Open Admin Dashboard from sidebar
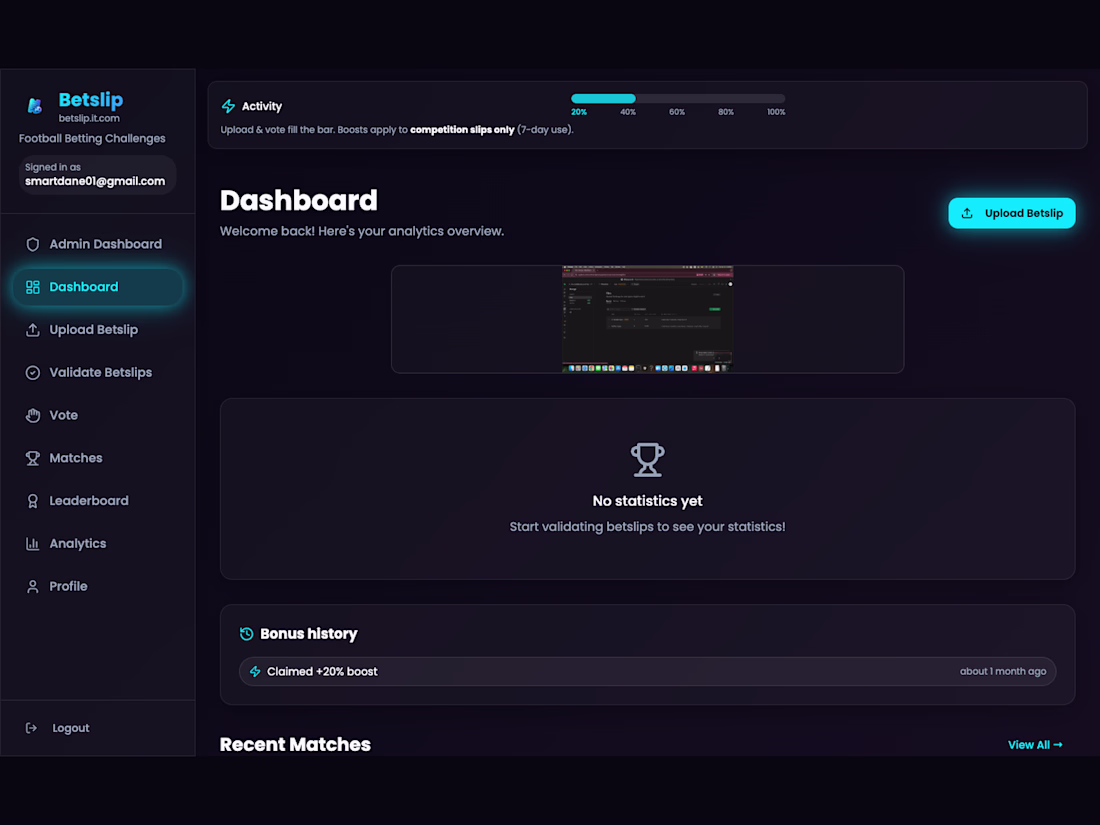 point(98,244)
